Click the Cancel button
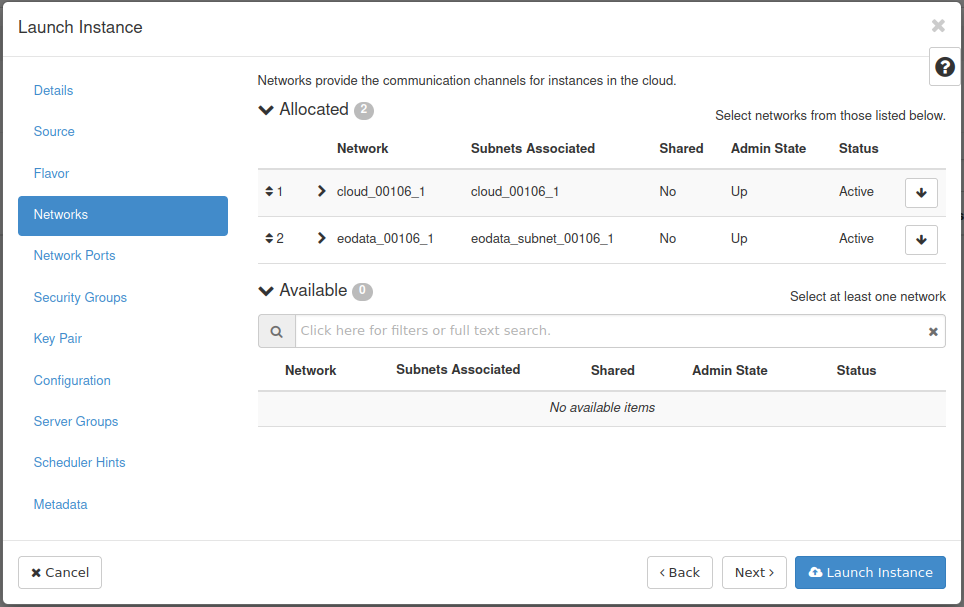 click(60, 572)
